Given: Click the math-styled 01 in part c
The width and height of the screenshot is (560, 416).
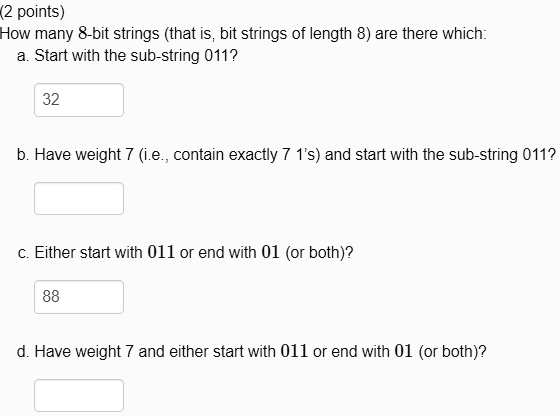Looking at the screenshot, I should [270, 252].
